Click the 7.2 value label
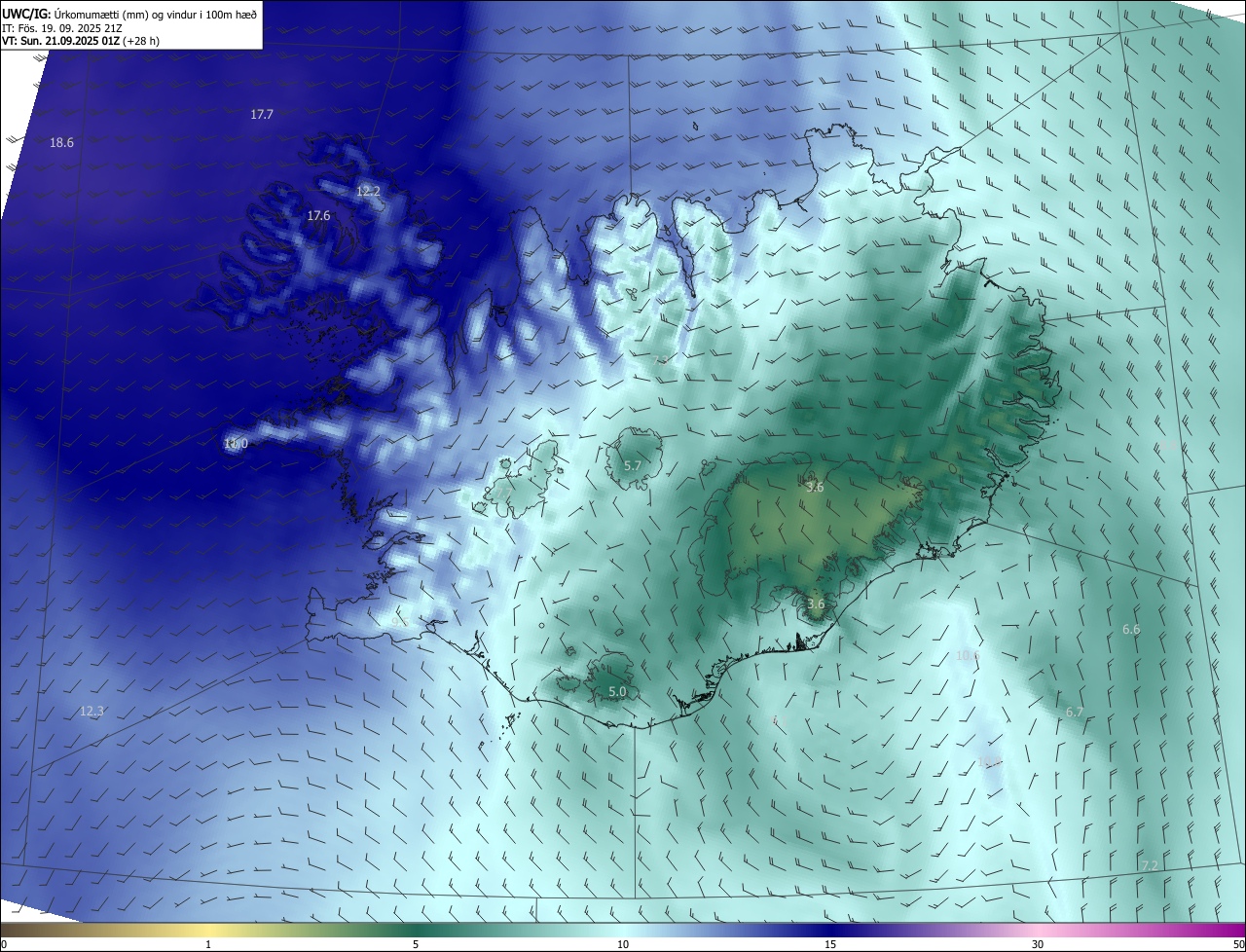Viewport: 1246px width, 952px height. pos(1150,865)
